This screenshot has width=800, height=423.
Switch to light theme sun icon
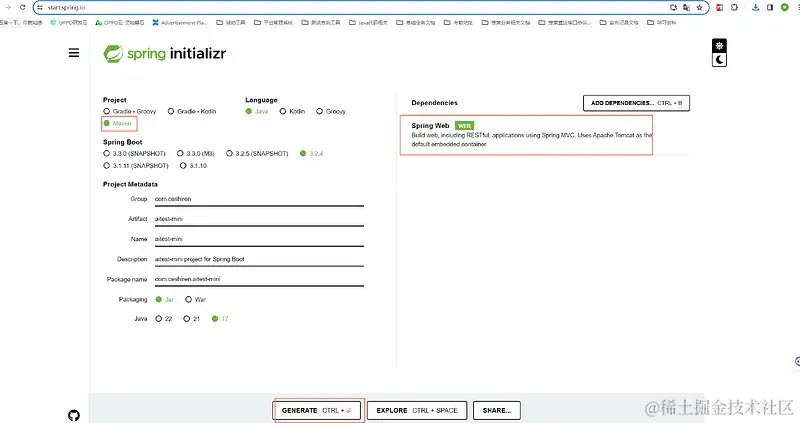click(x=719, y=45)
